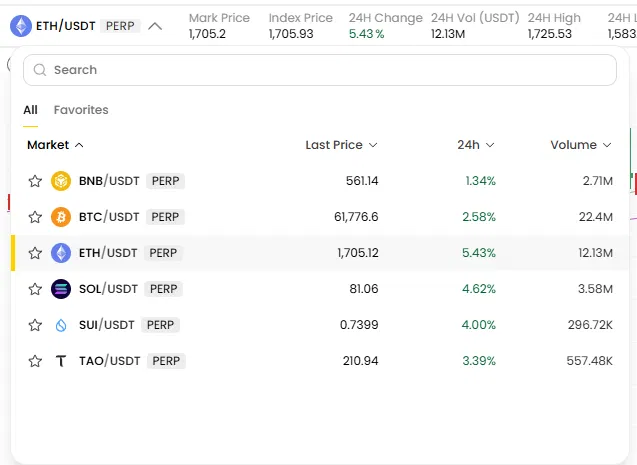Click SOL last price 81.06
Image resolution: width=637 pixels, height=465 pixels.
coord(364,289)
